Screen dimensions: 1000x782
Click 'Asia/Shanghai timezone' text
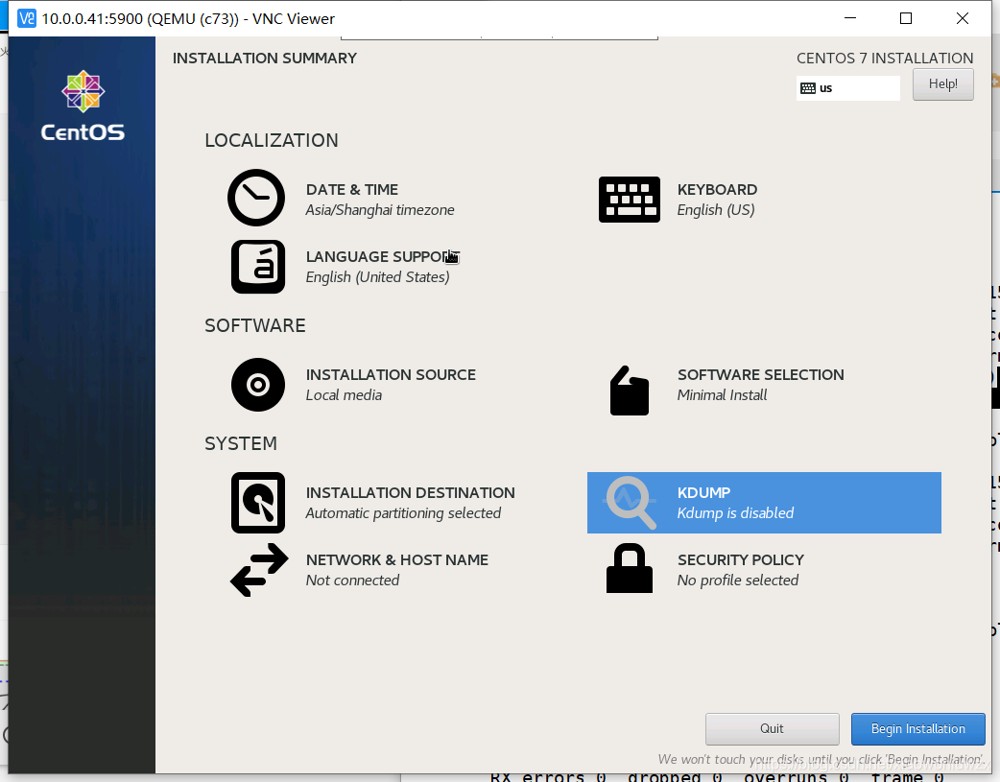click(x=379, y=210)
